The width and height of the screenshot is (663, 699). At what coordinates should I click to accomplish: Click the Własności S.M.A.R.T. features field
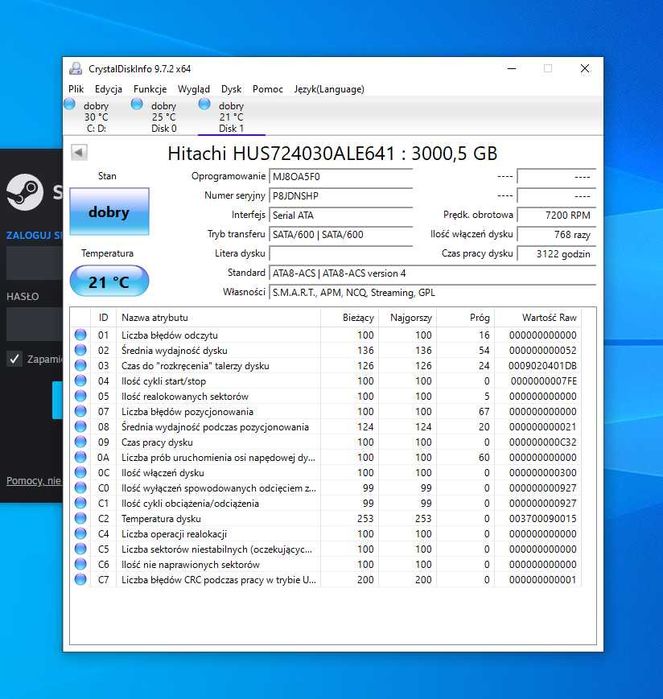click(432, 292)
